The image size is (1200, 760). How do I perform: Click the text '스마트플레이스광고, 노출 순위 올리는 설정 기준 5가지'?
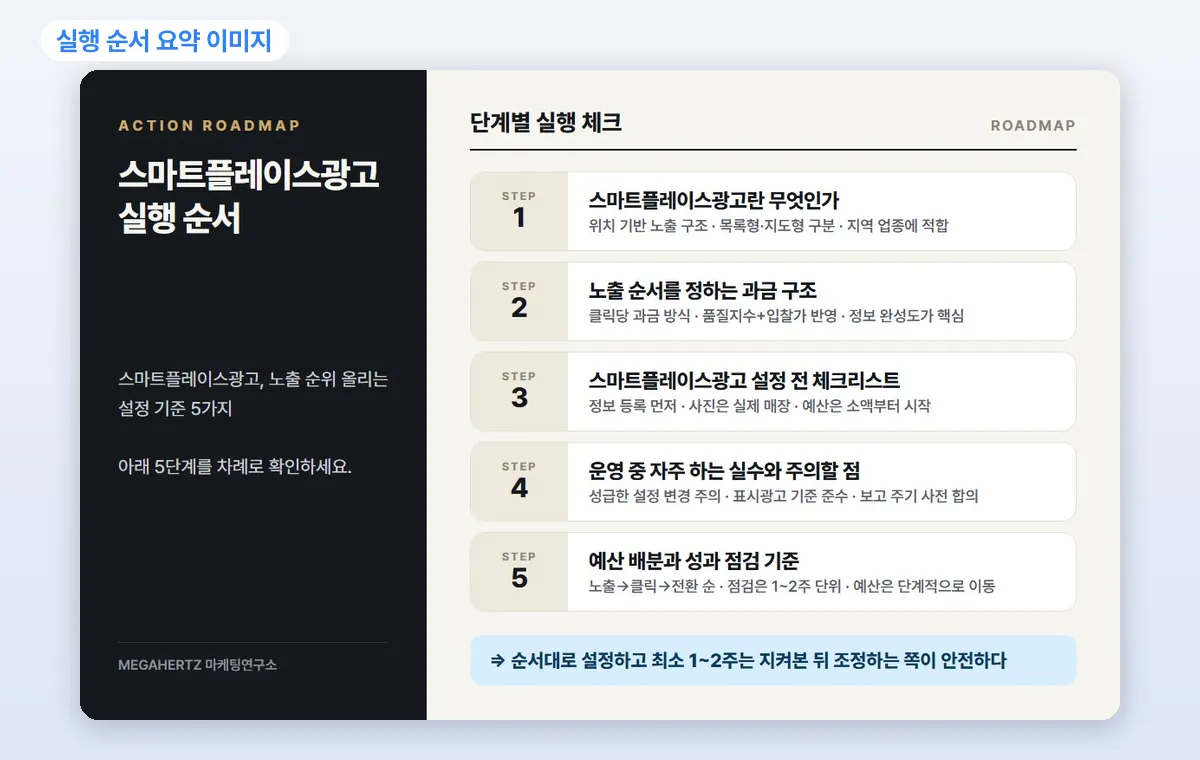coord(253,394)
